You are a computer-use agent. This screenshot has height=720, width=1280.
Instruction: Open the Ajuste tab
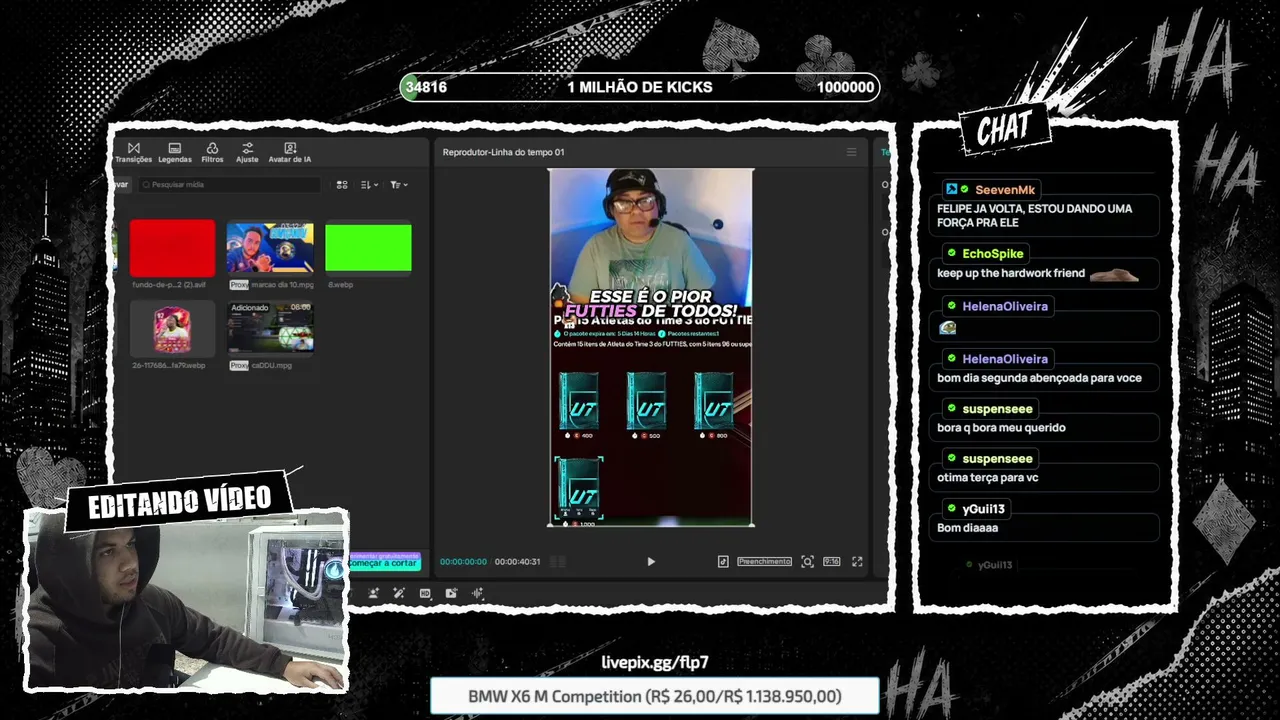(247, 152)
